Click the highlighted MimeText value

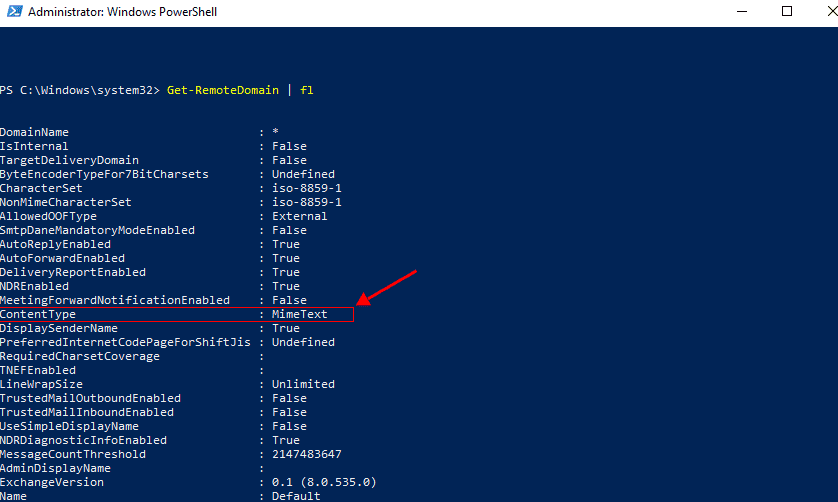299,314
